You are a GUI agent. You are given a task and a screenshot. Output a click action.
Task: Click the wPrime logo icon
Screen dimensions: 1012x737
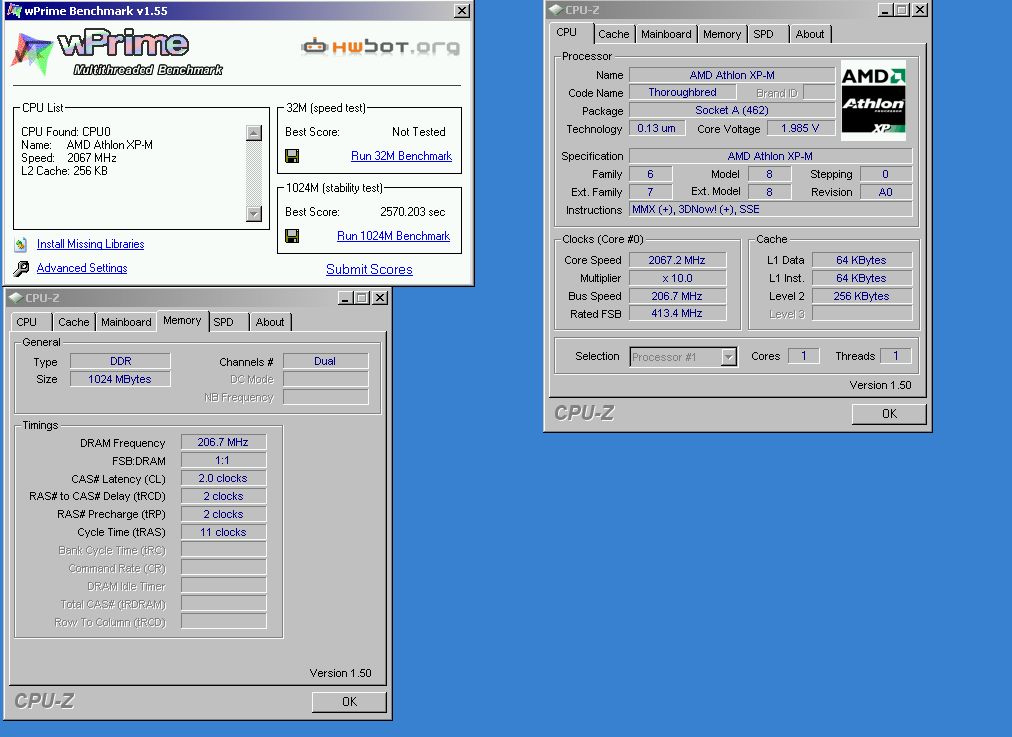32,53
